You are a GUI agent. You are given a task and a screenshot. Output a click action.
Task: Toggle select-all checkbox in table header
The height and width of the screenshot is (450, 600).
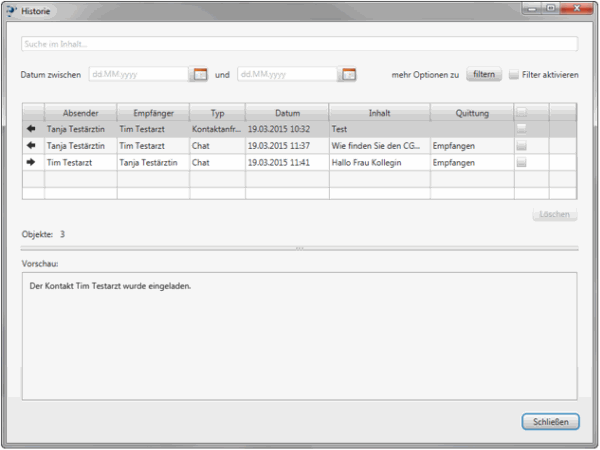click(521, 112)
